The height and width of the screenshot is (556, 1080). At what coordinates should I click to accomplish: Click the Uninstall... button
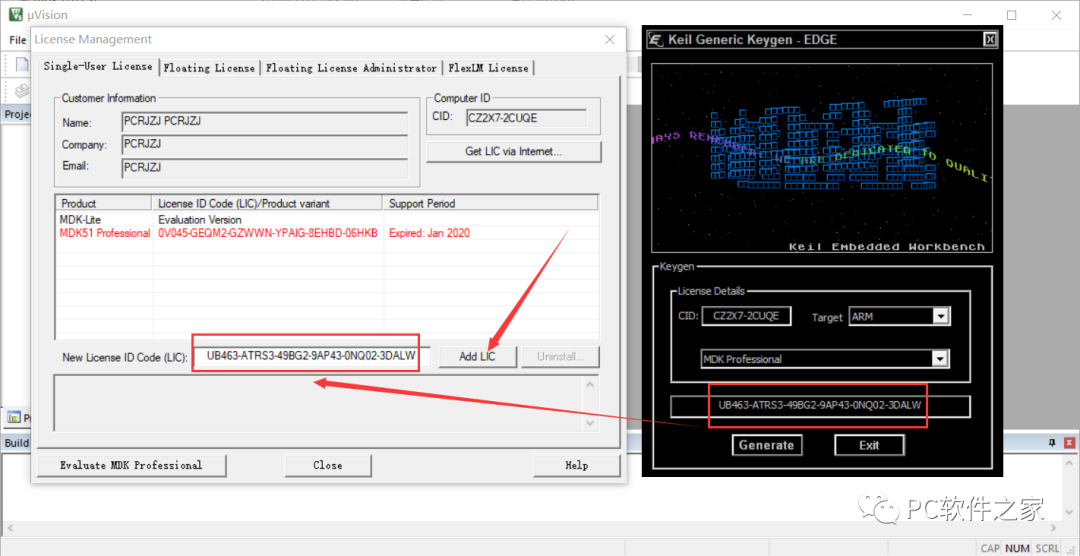[x=560, y=357]
